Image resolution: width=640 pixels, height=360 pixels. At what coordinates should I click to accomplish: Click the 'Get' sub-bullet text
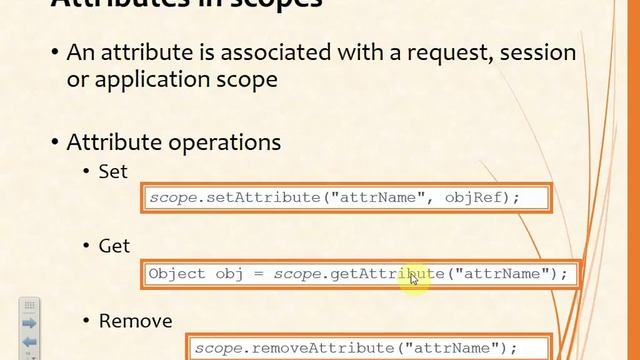coord(114,246)
